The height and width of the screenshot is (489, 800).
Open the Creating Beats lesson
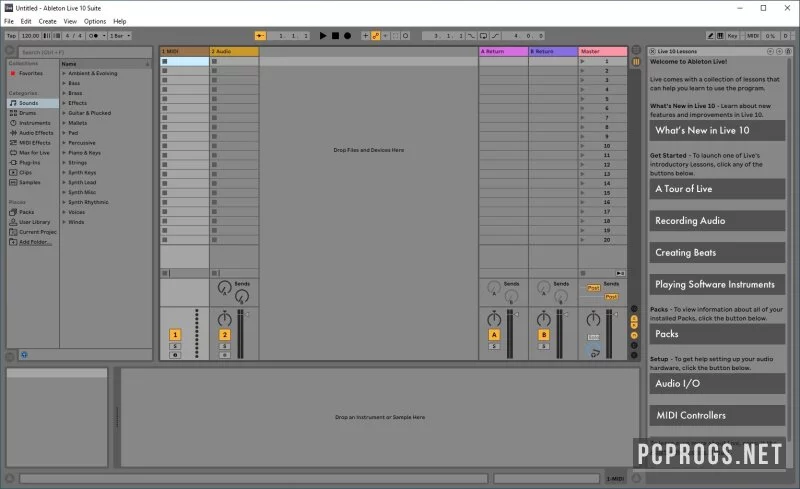click(x=717, y=253)
